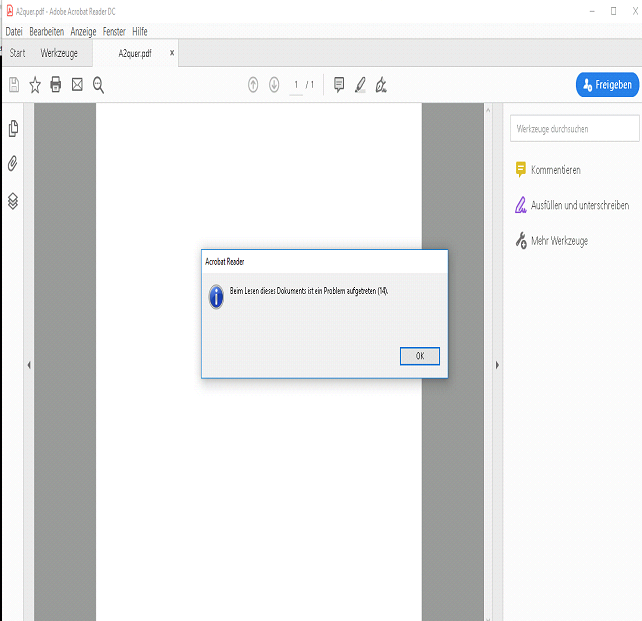642x621 pixels.
Task: Go to next page arrow
Action: pos(274,85)
